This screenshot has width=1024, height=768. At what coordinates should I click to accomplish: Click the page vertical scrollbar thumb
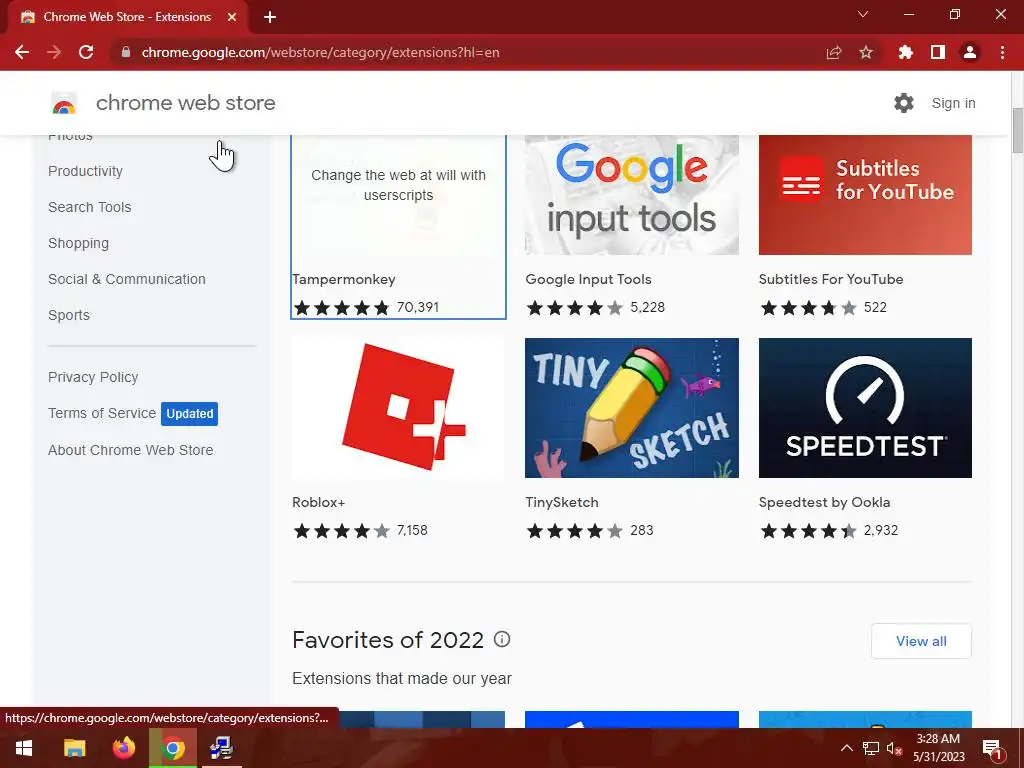(x=1017, y=131)
